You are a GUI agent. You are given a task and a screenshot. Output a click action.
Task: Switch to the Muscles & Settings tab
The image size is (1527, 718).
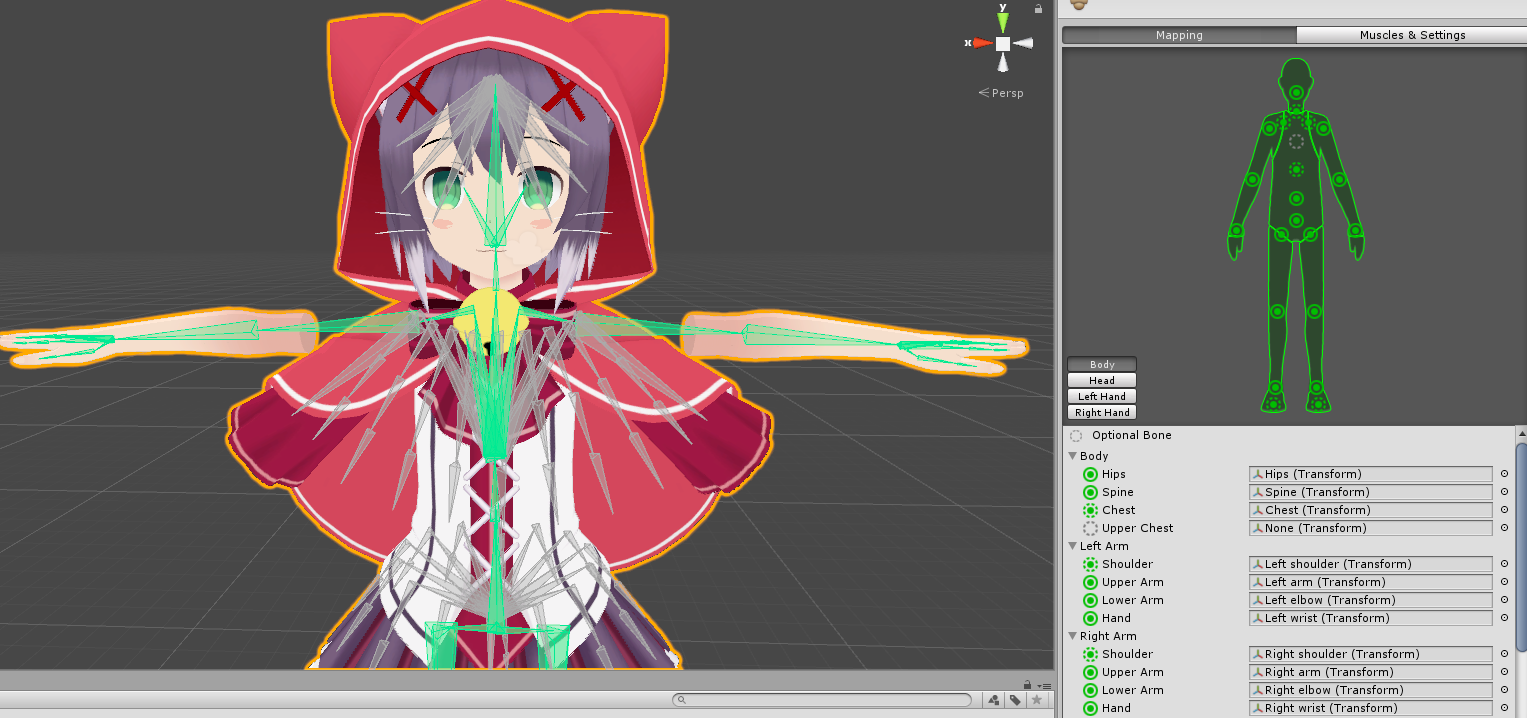click(1413, 35)
